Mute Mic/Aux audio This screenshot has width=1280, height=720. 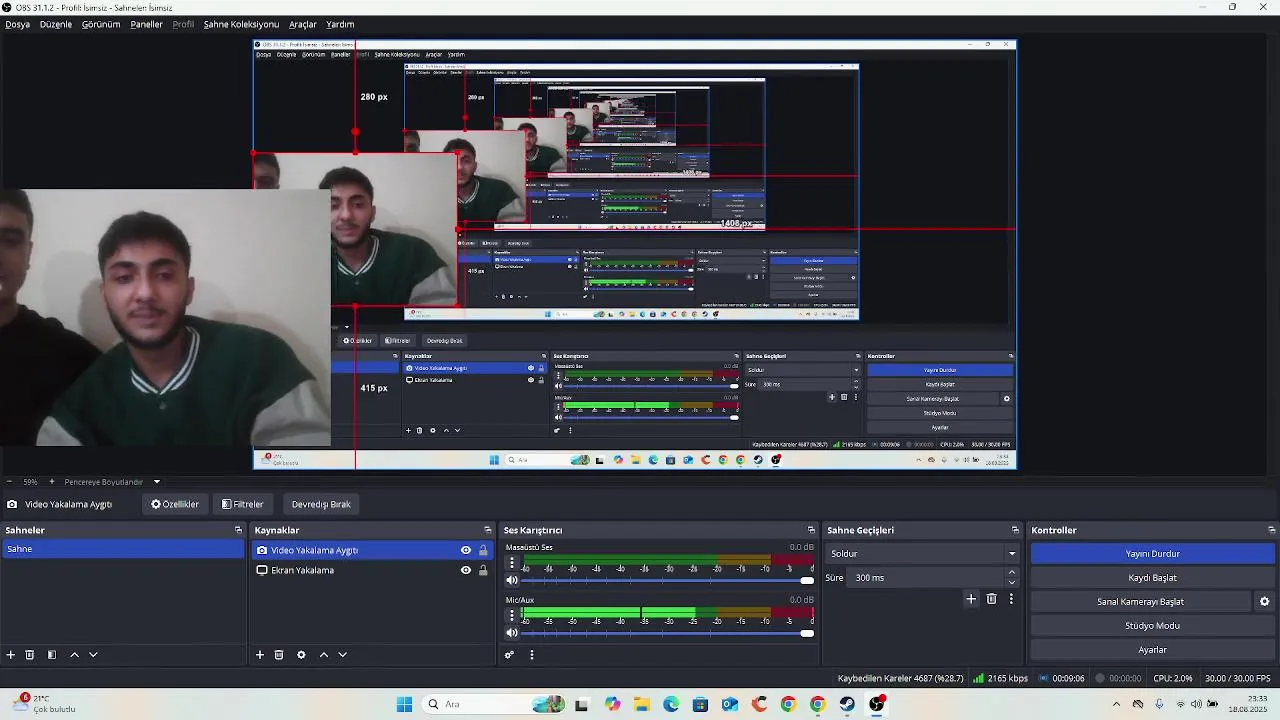point(512,632)
